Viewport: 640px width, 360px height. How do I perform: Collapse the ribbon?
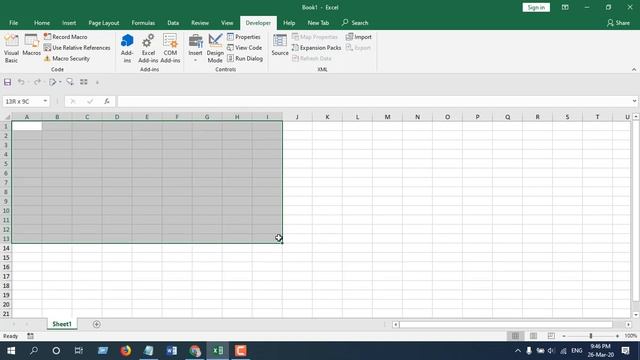(634, 69)
